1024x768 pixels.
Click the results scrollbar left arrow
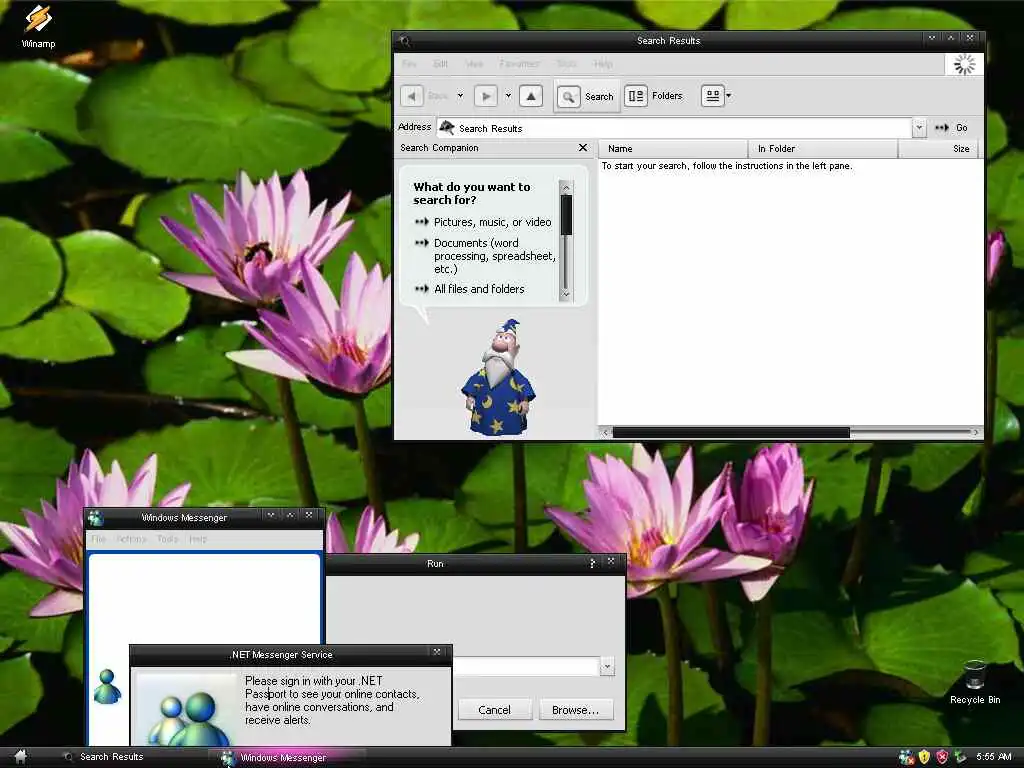(x=605, y=432)
